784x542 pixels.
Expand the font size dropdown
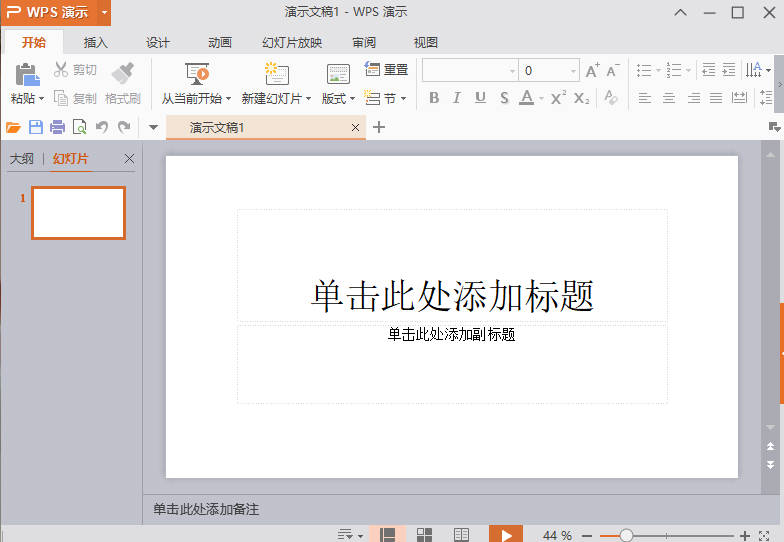[x=573, y=71]
